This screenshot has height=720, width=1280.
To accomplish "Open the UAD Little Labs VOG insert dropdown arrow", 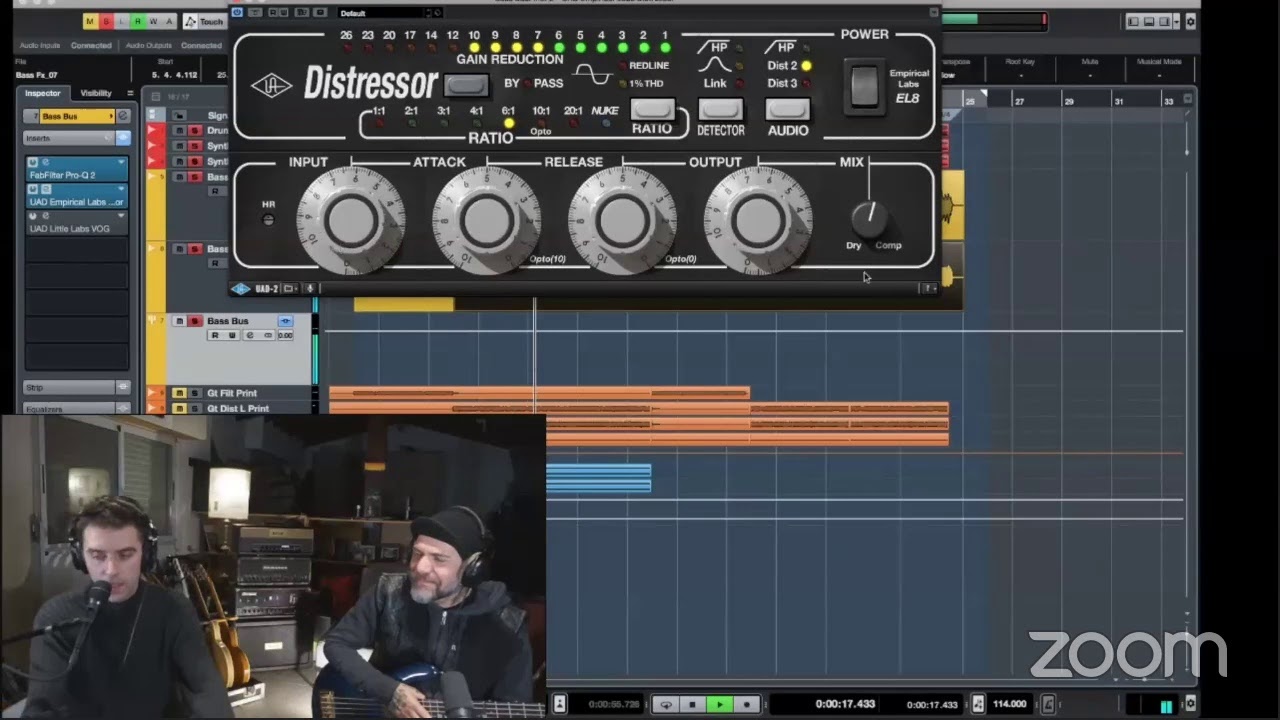I will (122, 216).
